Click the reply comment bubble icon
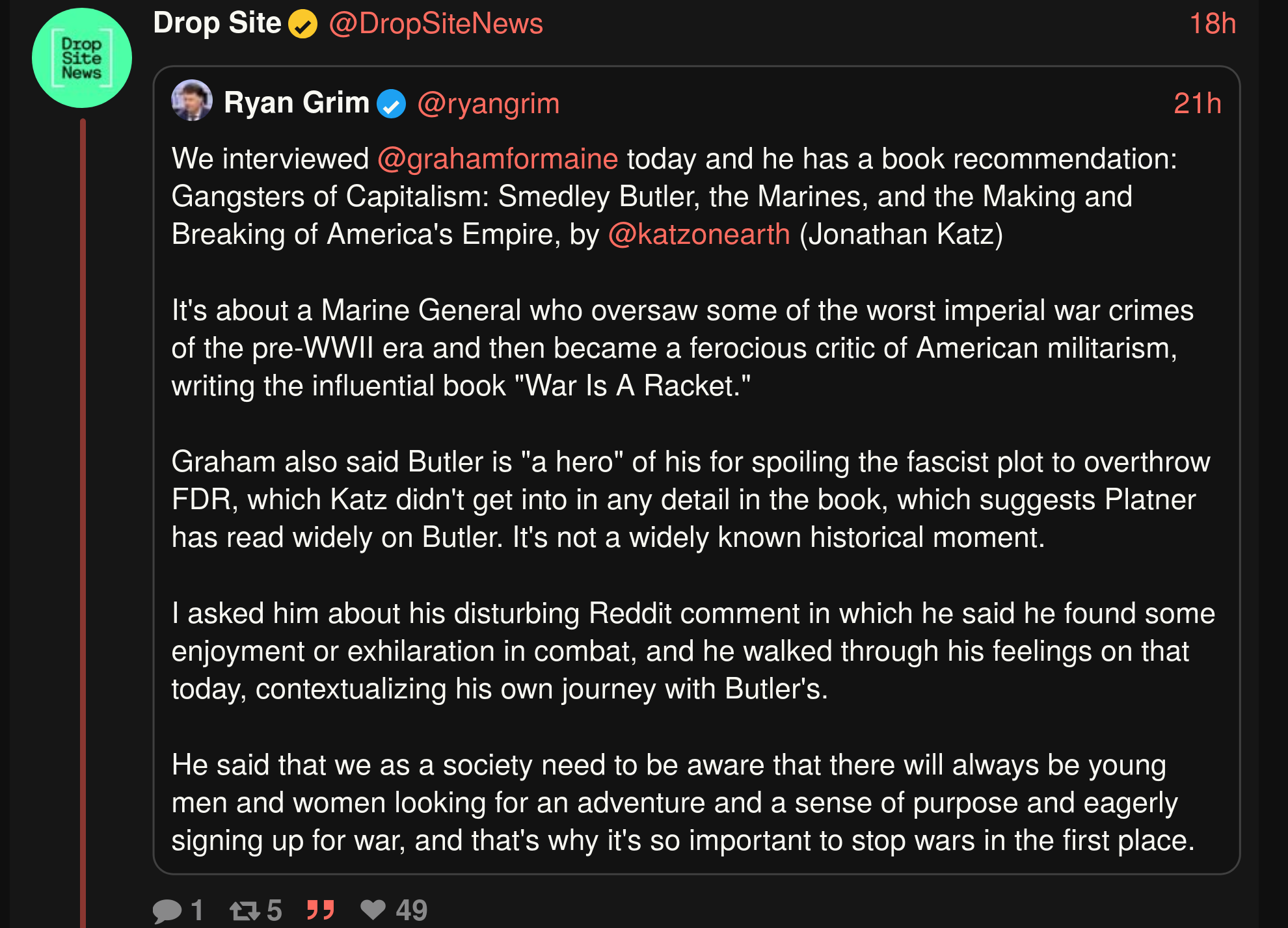 tap(167, 910)
